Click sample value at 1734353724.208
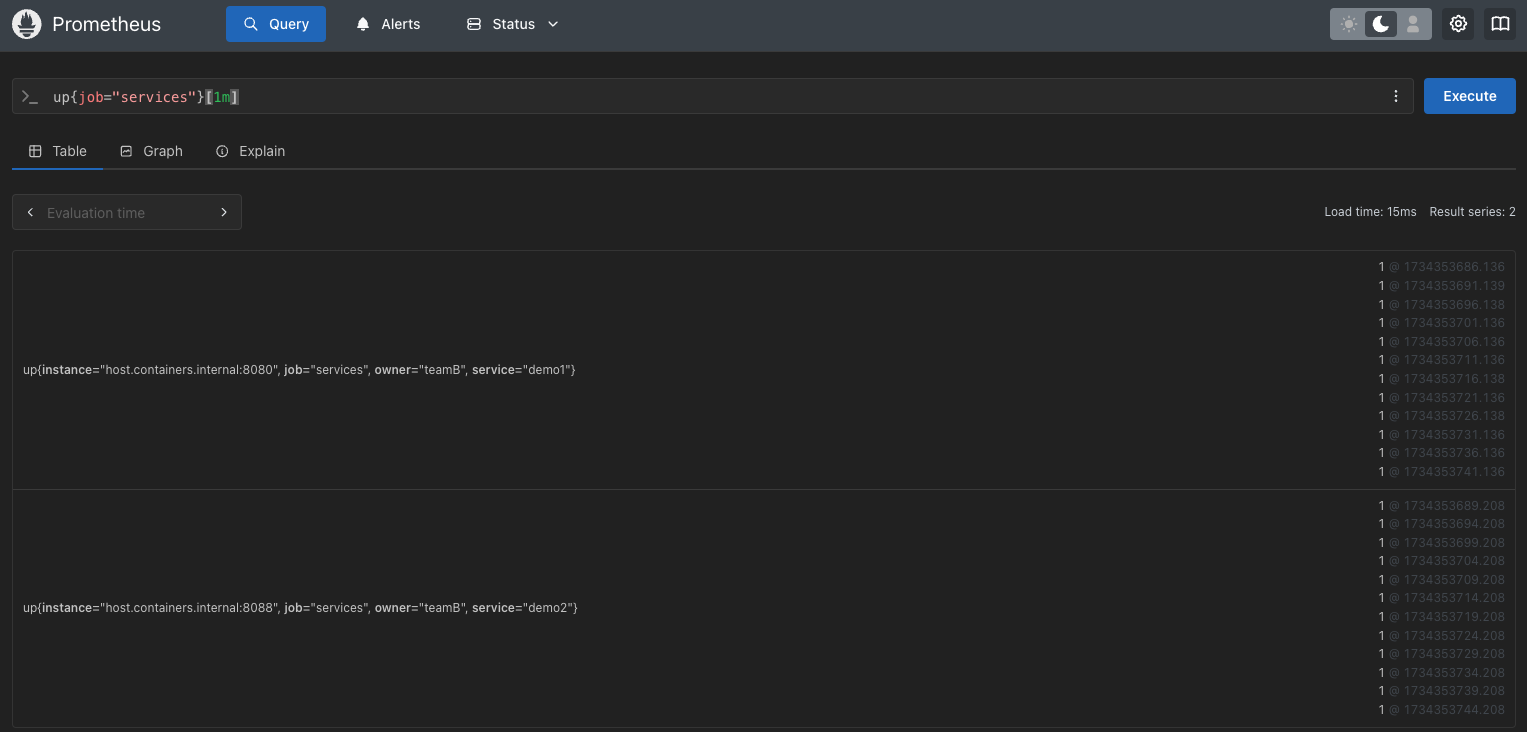1527x732 pixels. (x=1441, y=636)
